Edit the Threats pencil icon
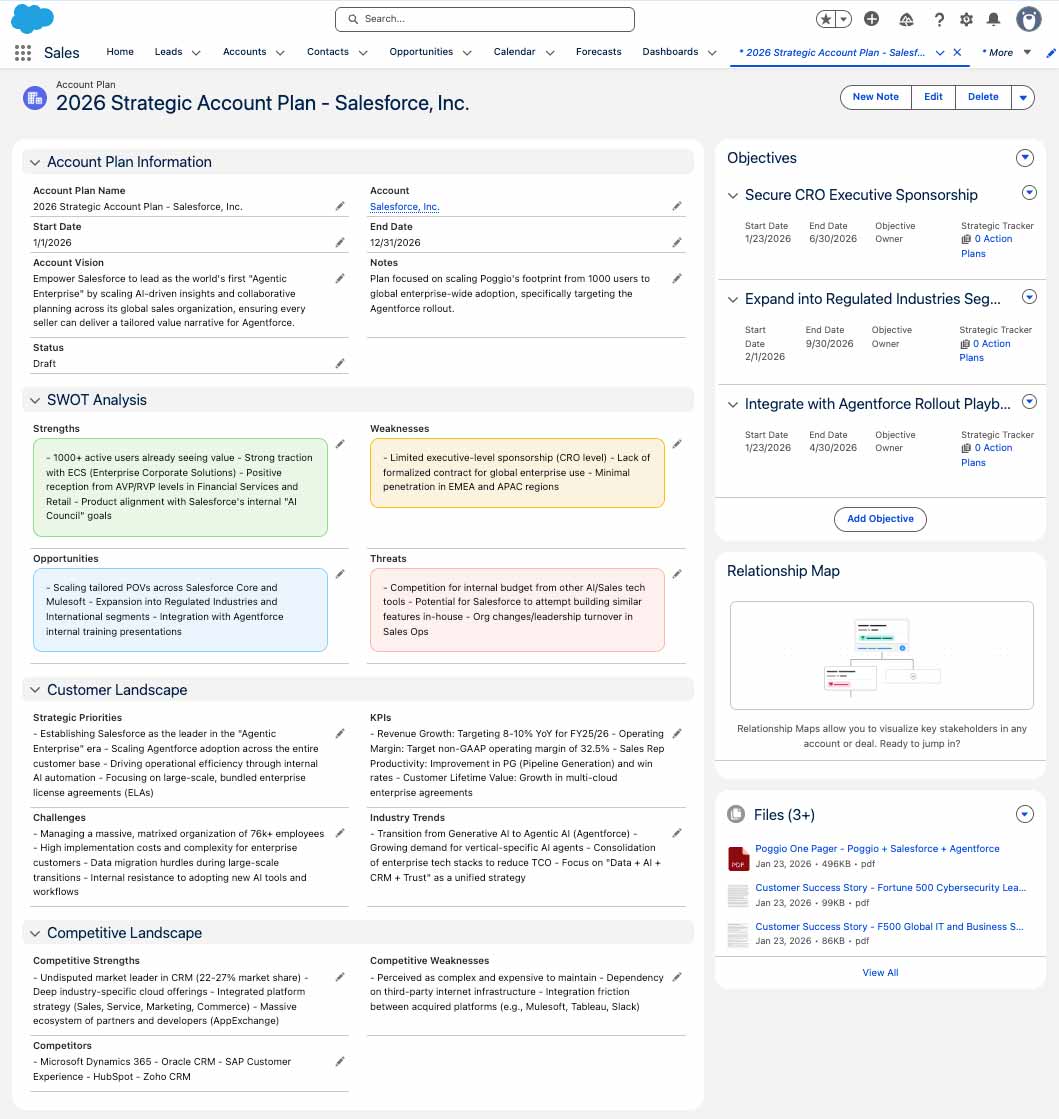The image size is (1059, 1119). tap(677, 574)
